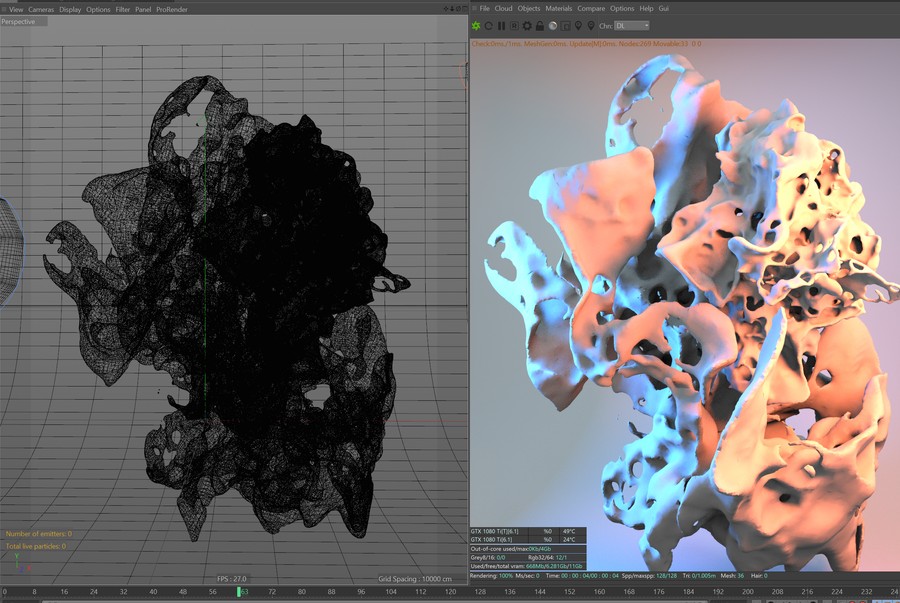Image resolution: width=900 pixels, height=603 pixels.
Task: Toggle the camera lock padlock
Action: (x=540, y=26)
